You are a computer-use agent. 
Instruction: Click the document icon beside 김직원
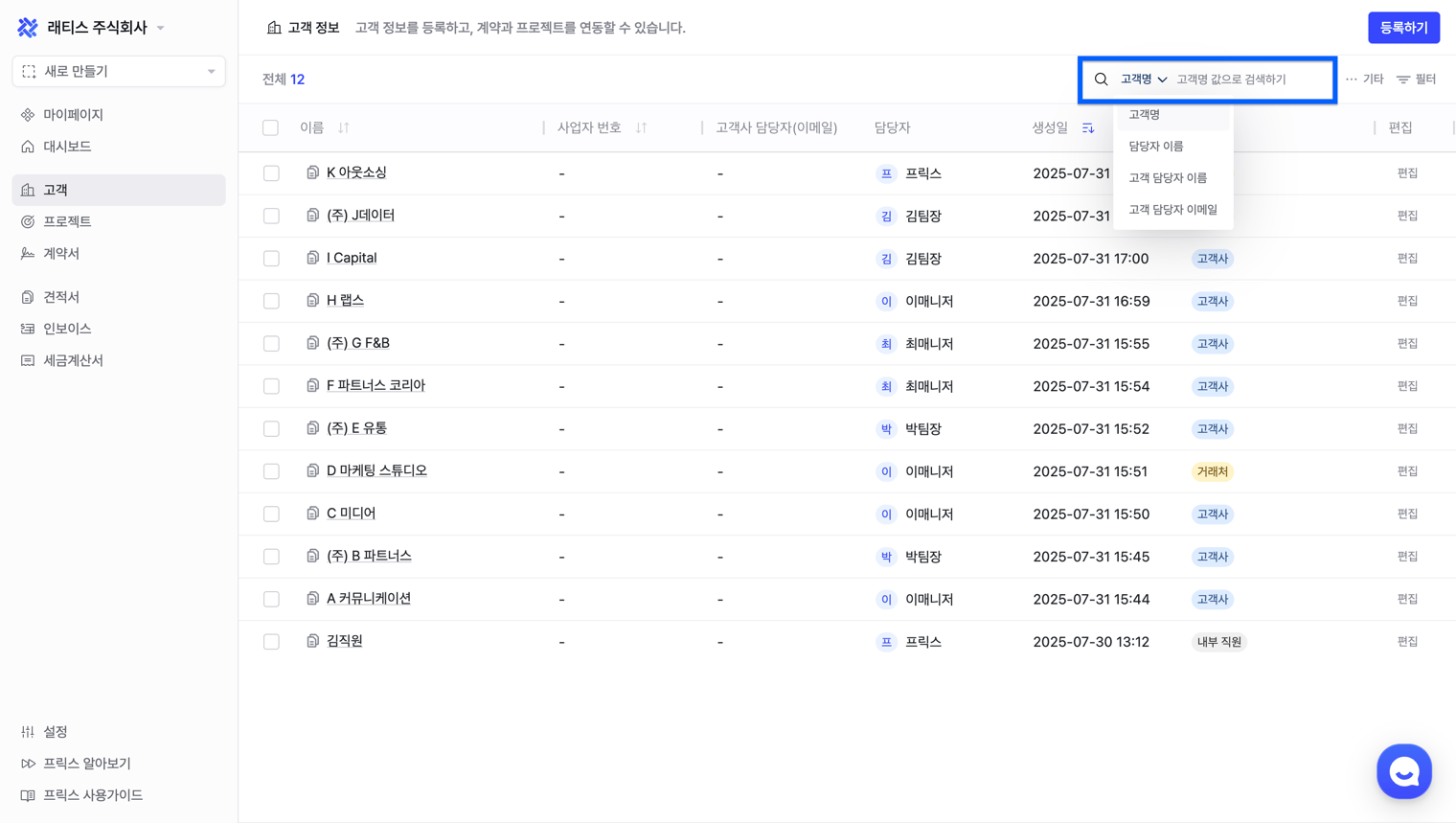[x=312, y=641]
